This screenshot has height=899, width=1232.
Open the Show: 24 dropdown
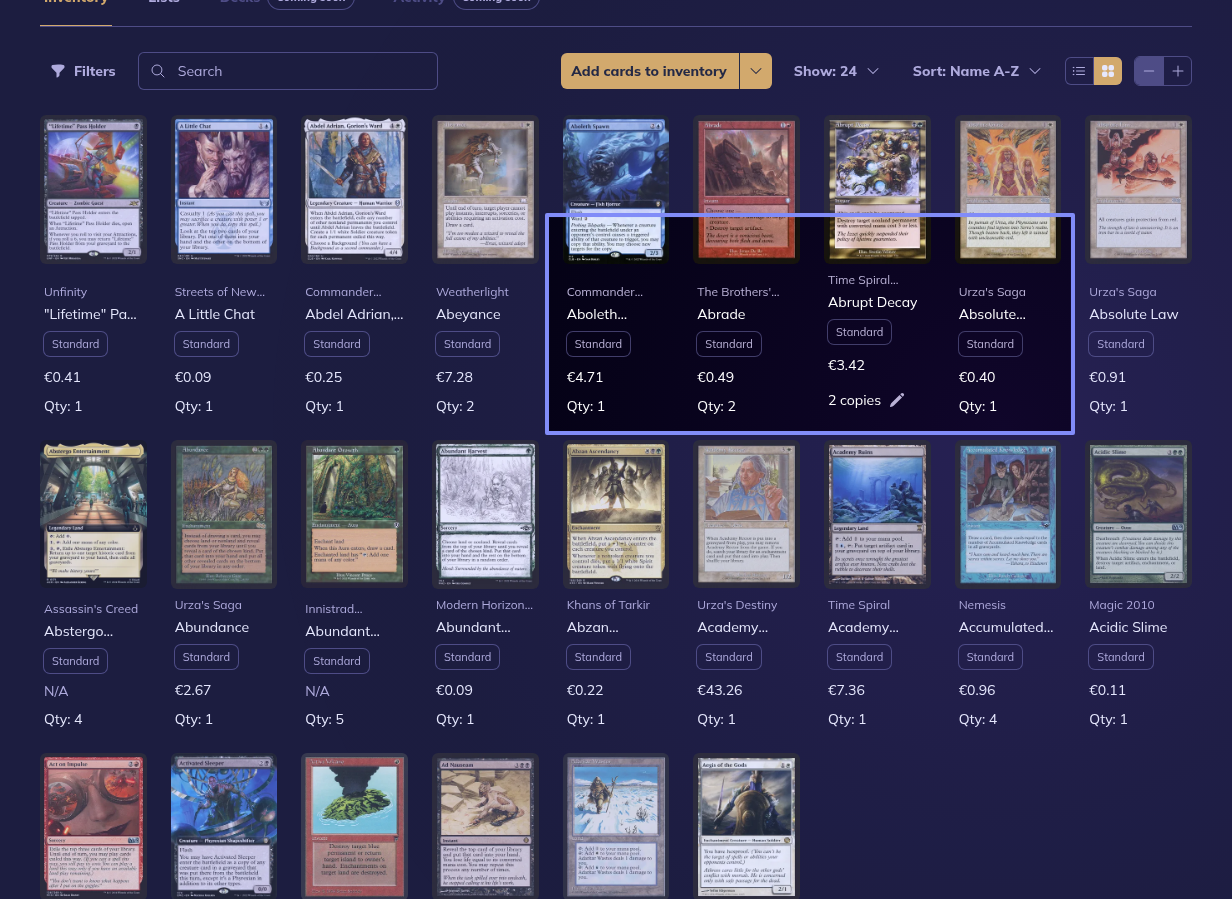836,71
